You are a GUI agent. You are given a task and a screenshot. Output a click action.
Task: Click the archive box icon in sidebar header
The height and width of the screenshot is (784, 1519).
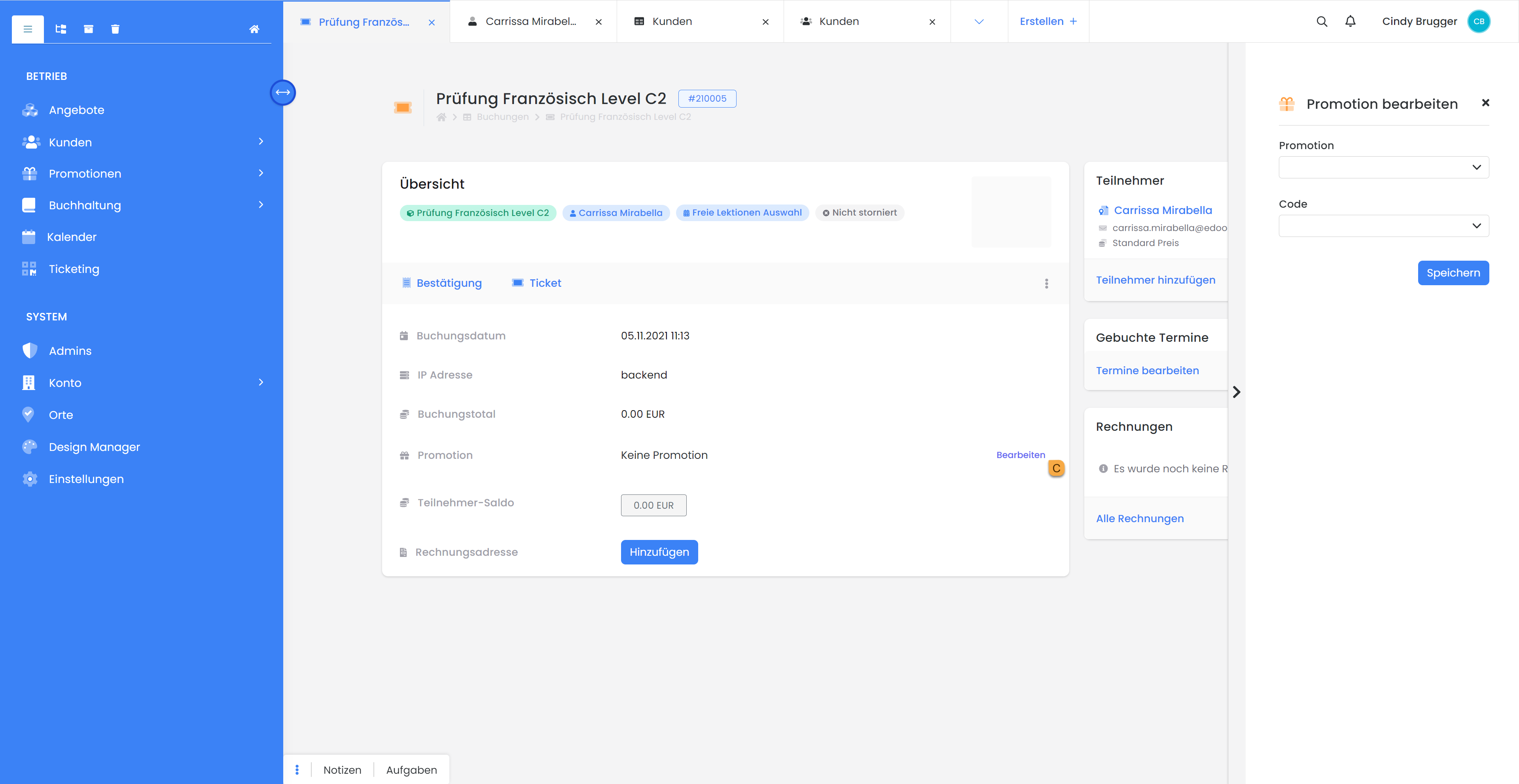click(x=89, y=29)
